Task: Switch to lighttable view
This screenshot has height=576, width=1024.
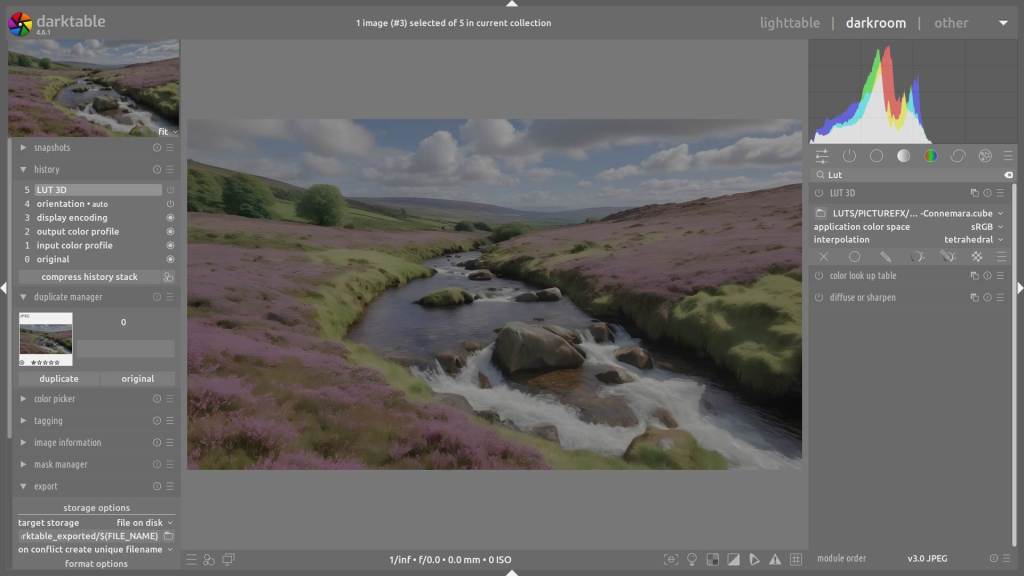Action: pyautogui.click(x=790, y=23)
